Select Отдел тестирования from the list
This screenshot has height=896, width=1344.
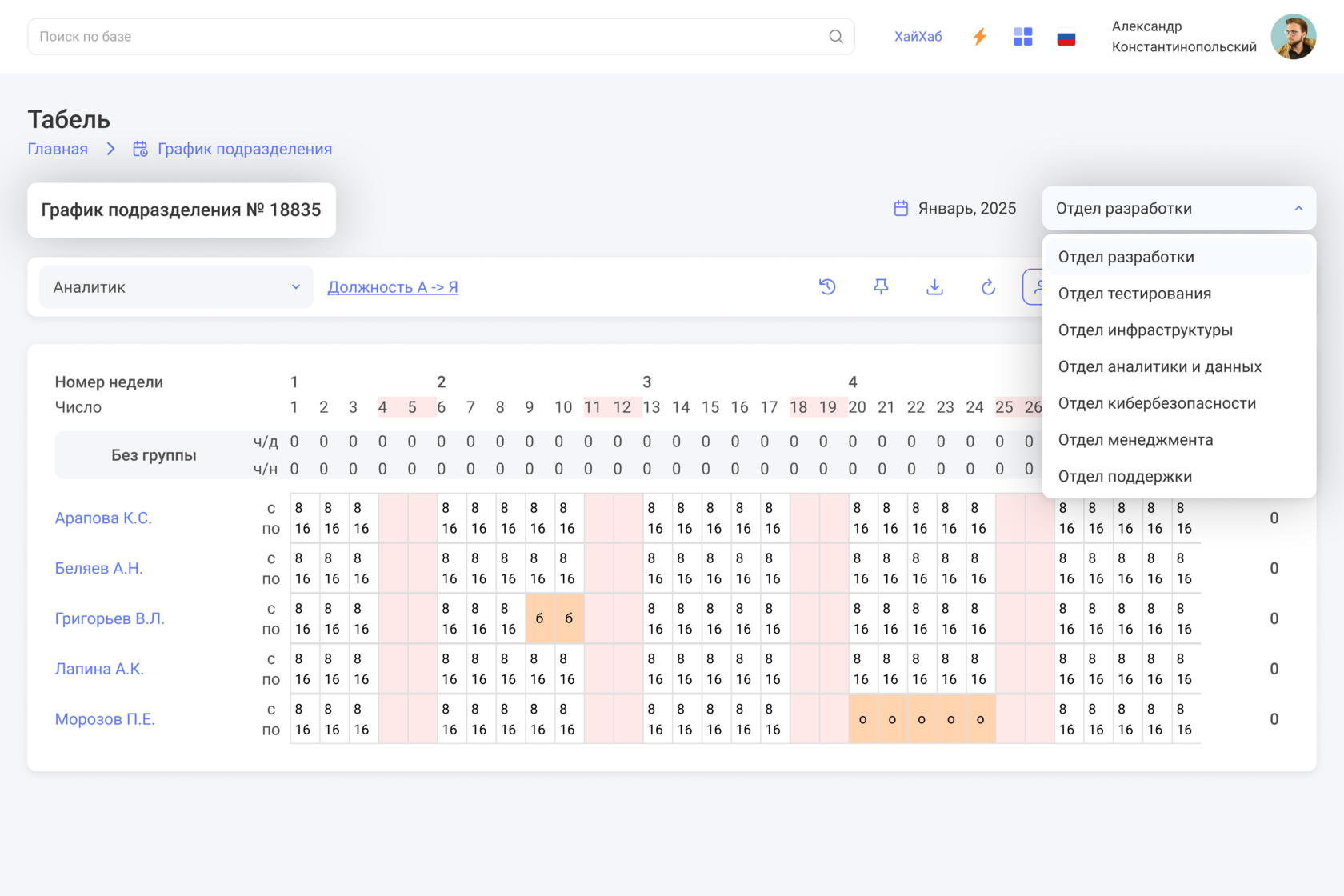1134,294
